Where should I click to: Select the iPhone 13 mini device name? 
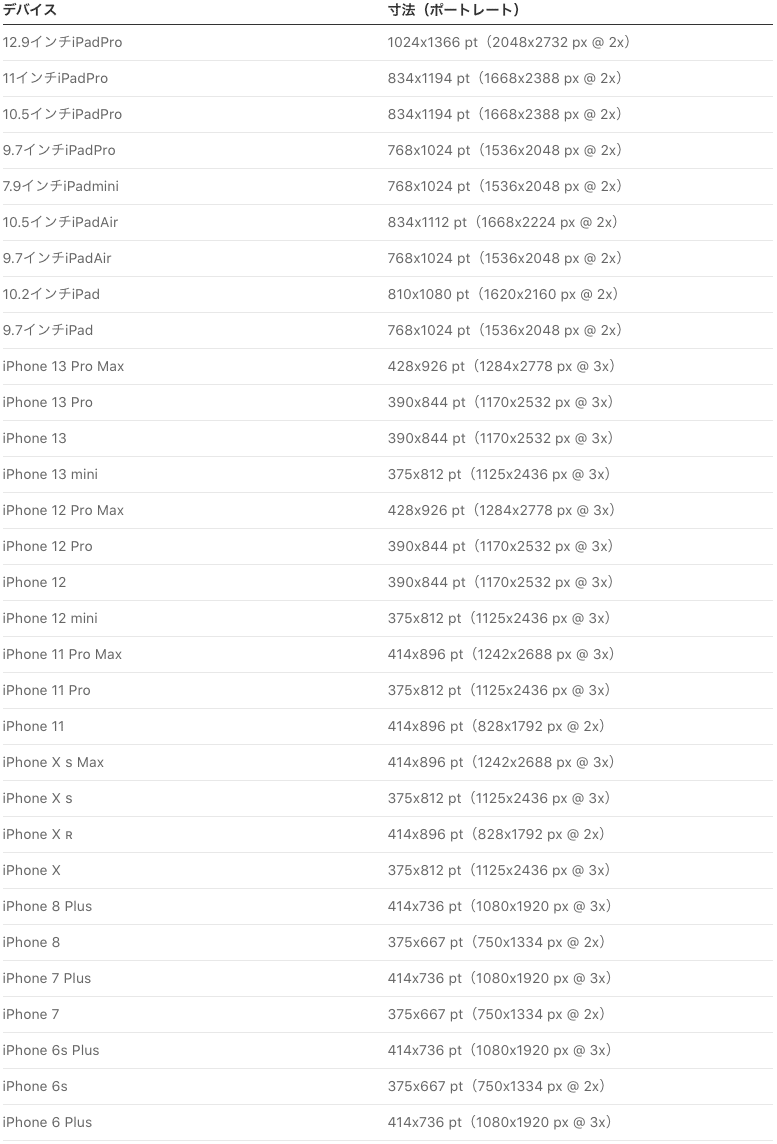(50, 475)
